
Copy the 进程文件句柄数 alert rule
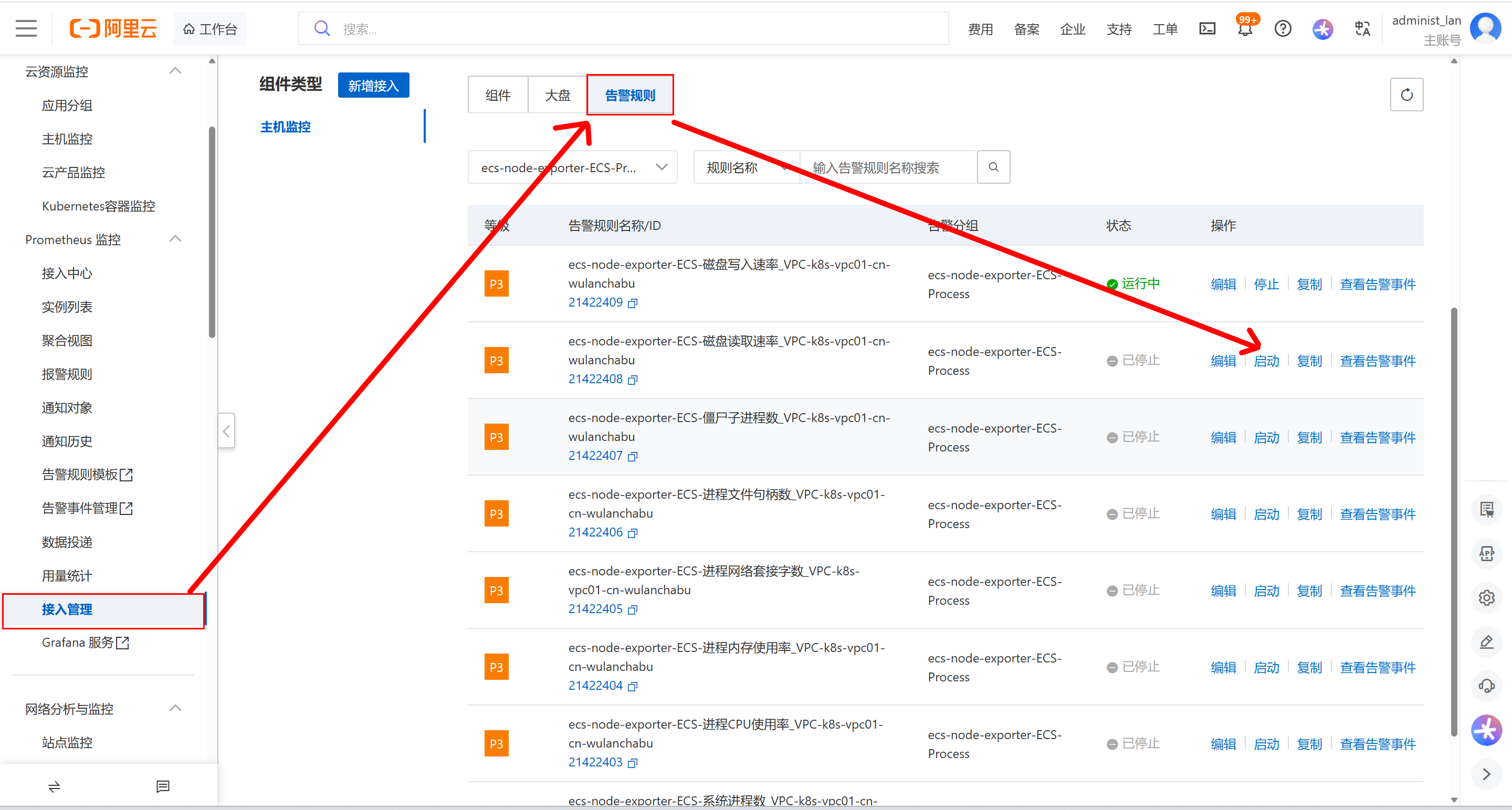click(1309, 515)
